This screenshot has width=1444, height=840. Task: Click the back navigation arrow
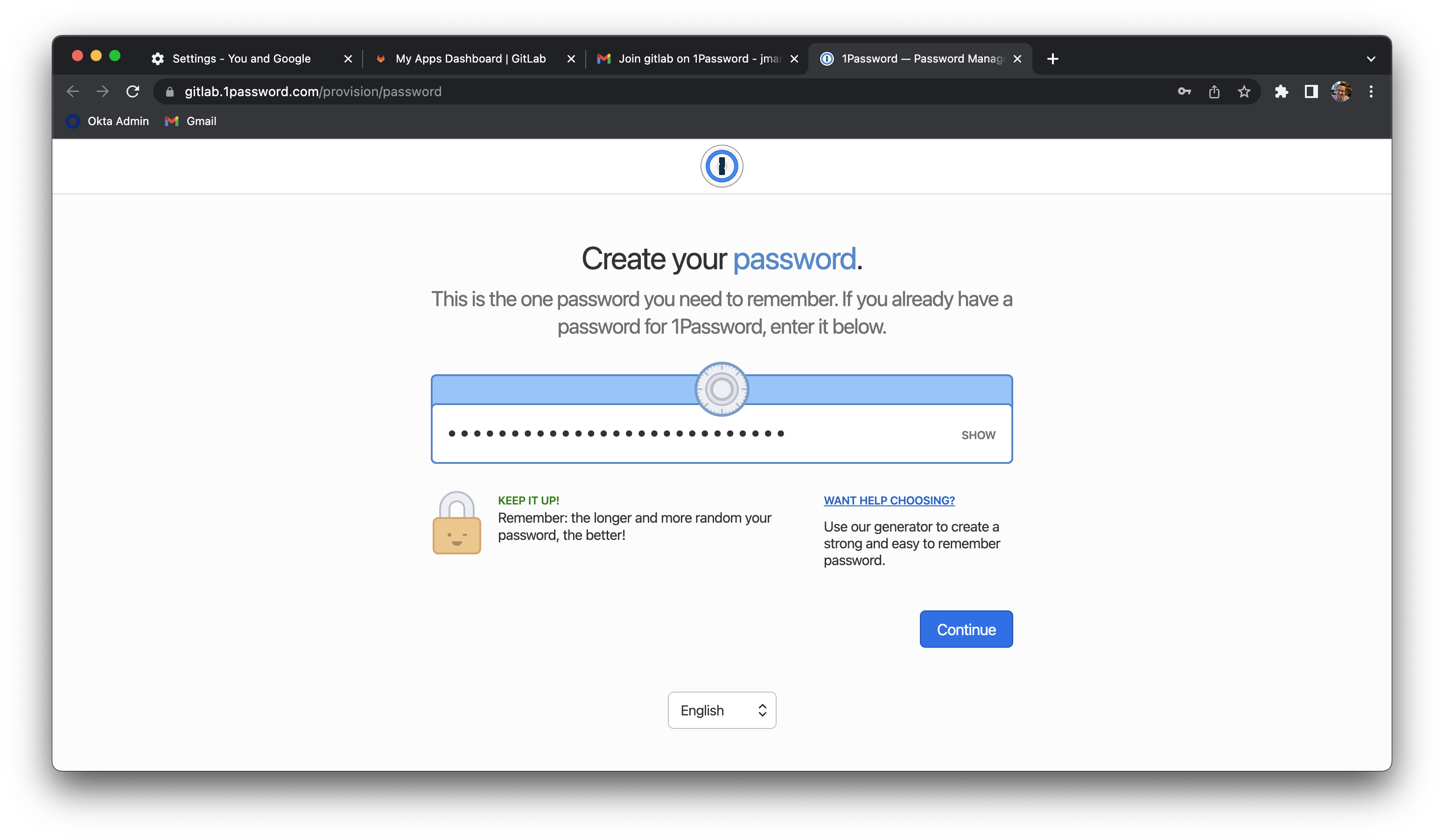point(73,91)
